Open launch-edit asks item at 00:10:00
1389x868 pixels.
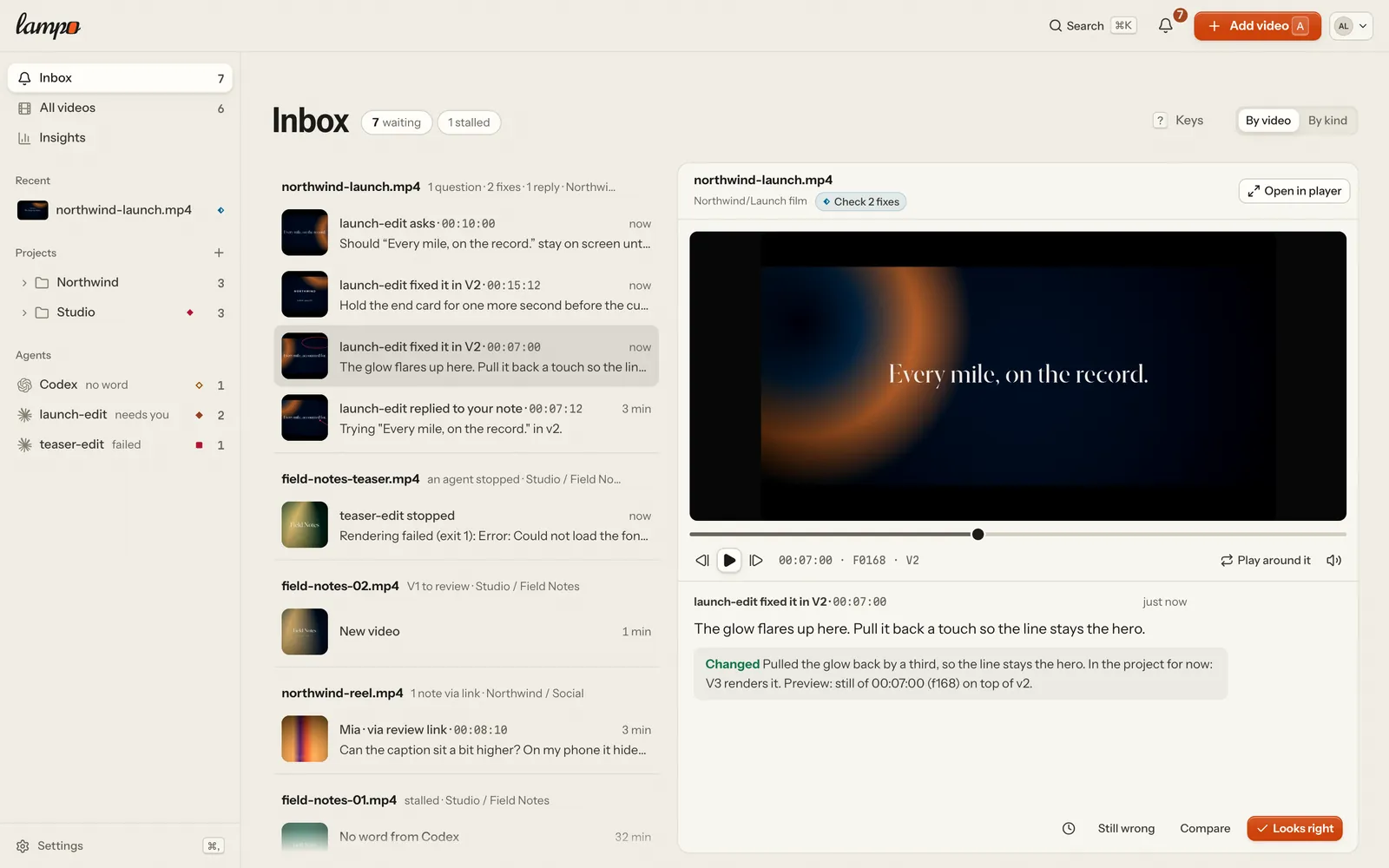coord(466,233)
